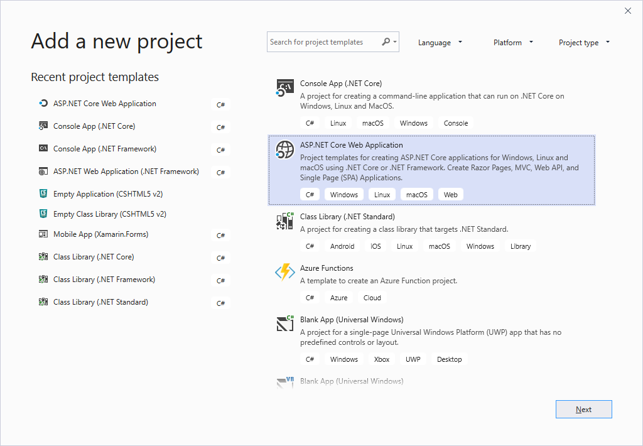643x446 pixels.
Task: Click the Class Library (.NET Standard) icon
Action: click(285, 222)
